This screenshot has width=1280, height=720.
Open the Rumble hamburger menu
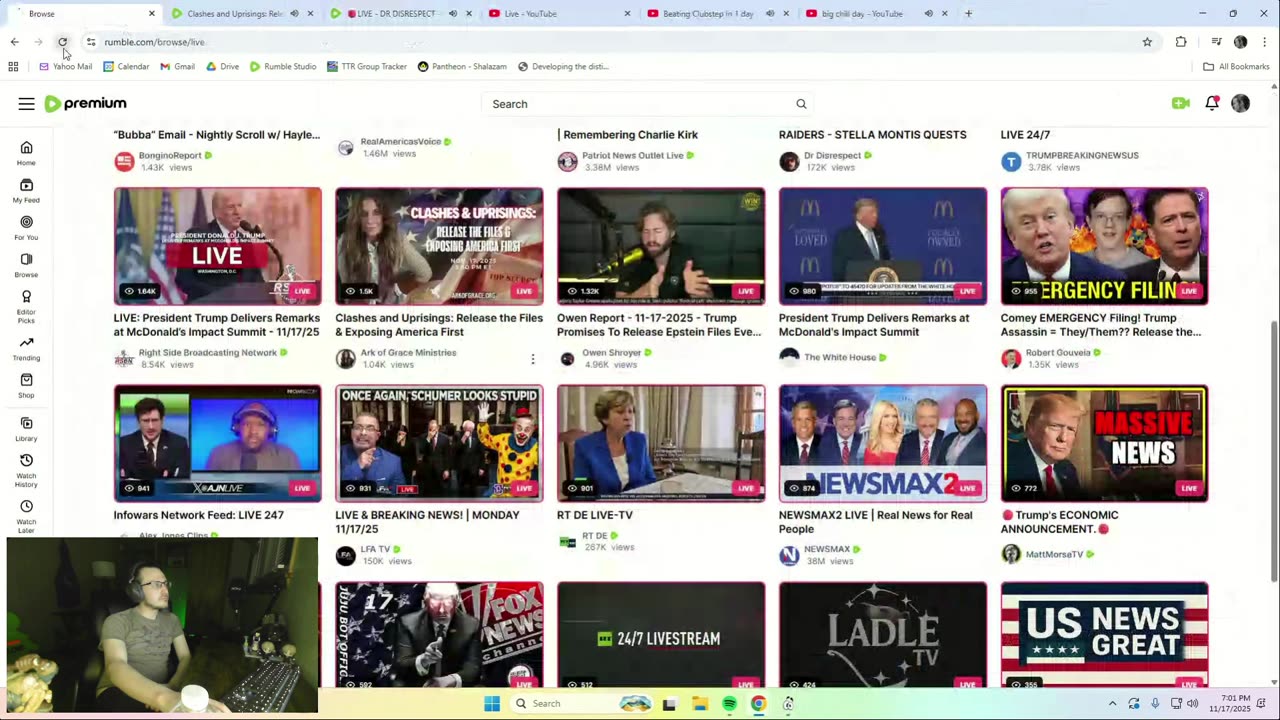pyautogui.click(x=26, y=104)
